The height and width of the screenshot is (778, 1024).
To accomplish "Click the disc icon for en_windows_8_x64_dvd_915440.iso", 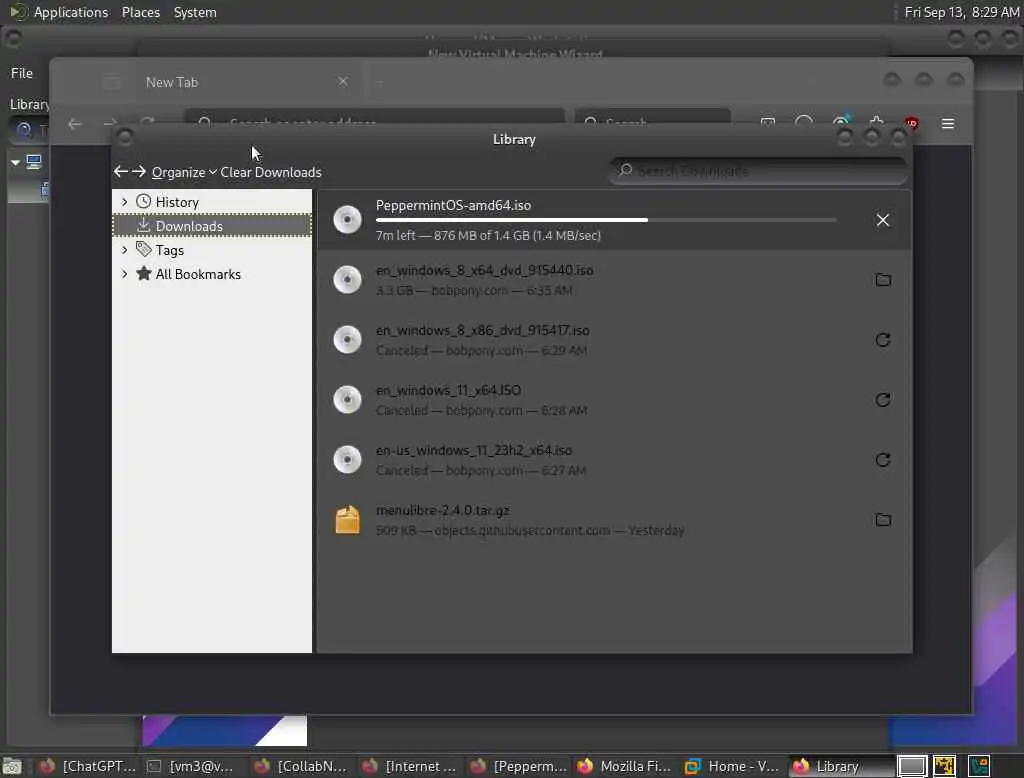I will click(x=347, y=280).
